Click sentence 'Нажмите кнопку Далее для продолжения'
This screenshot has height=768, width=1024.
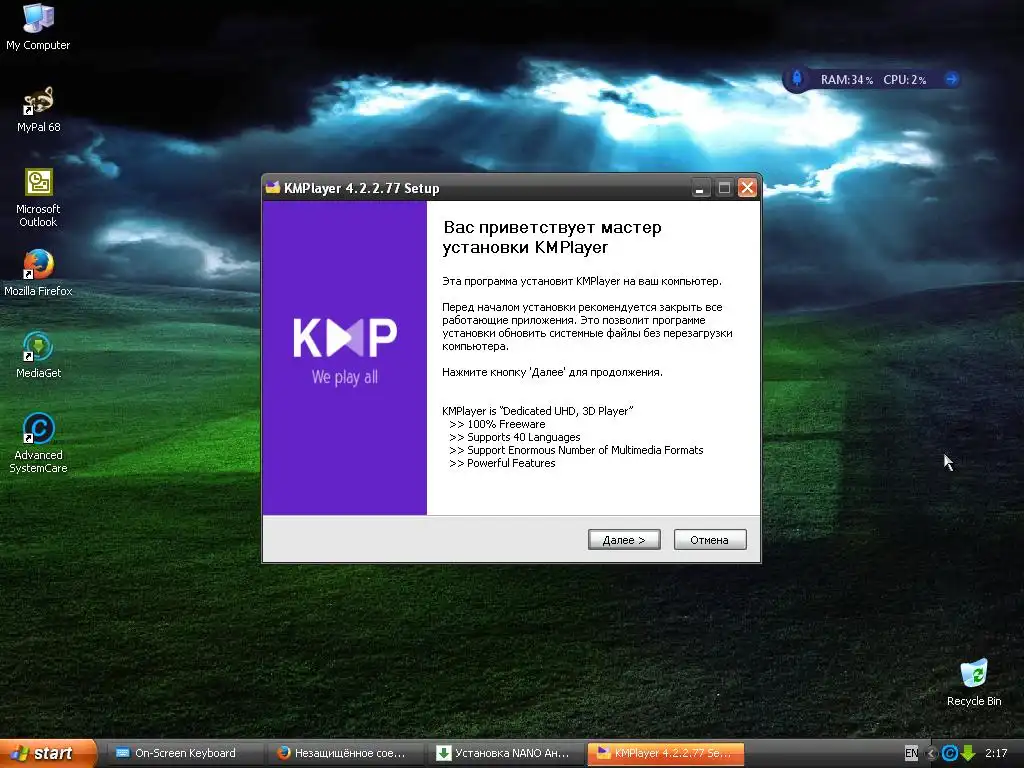(x=552, y=372)
